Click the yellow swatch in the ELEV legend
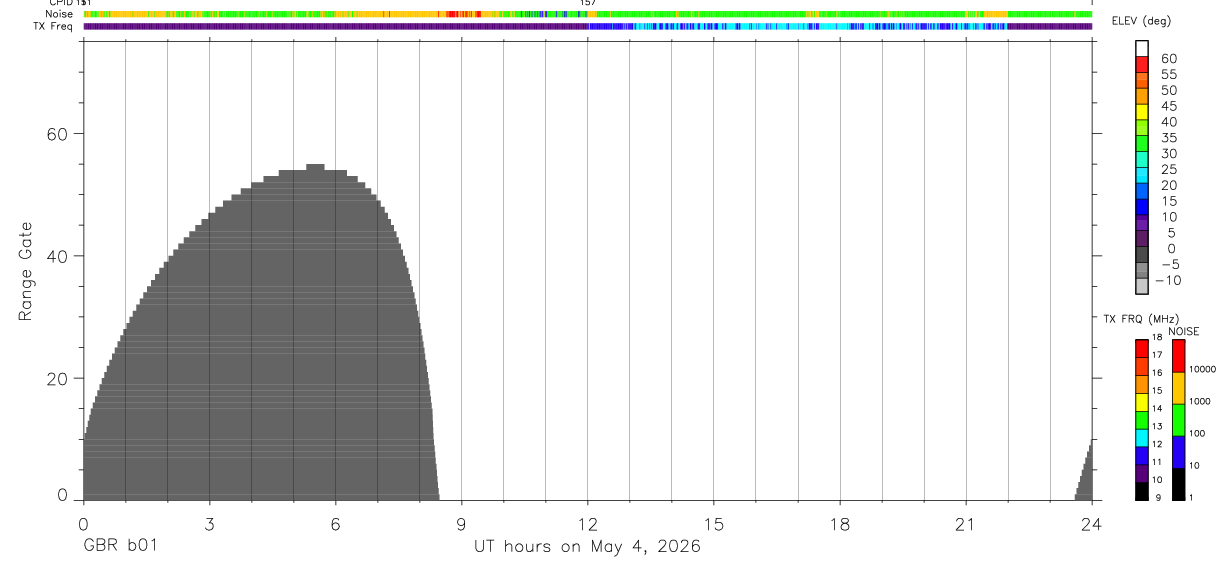 click(1142, 112)
